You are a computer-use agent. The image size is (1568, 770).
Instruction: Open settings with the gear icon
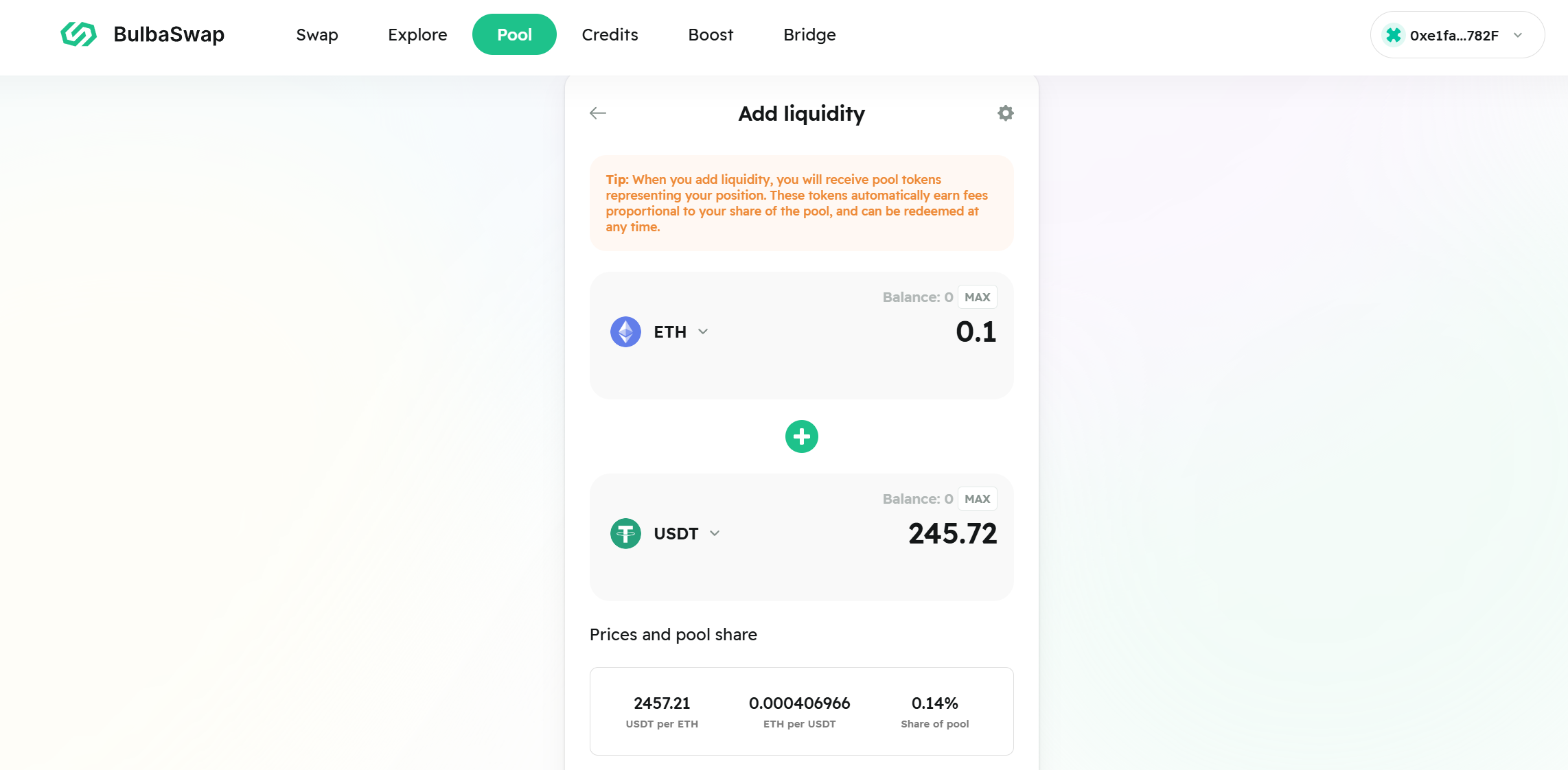(1005, 113)
